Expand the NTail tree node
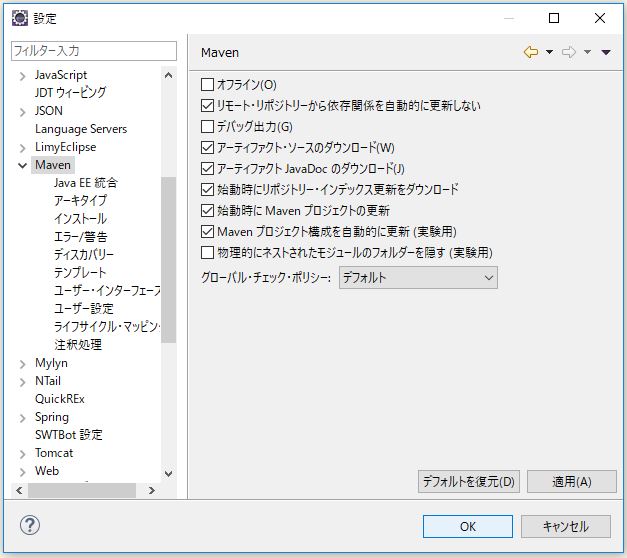Viewport: 627px width, 558px height. (22, 382)
